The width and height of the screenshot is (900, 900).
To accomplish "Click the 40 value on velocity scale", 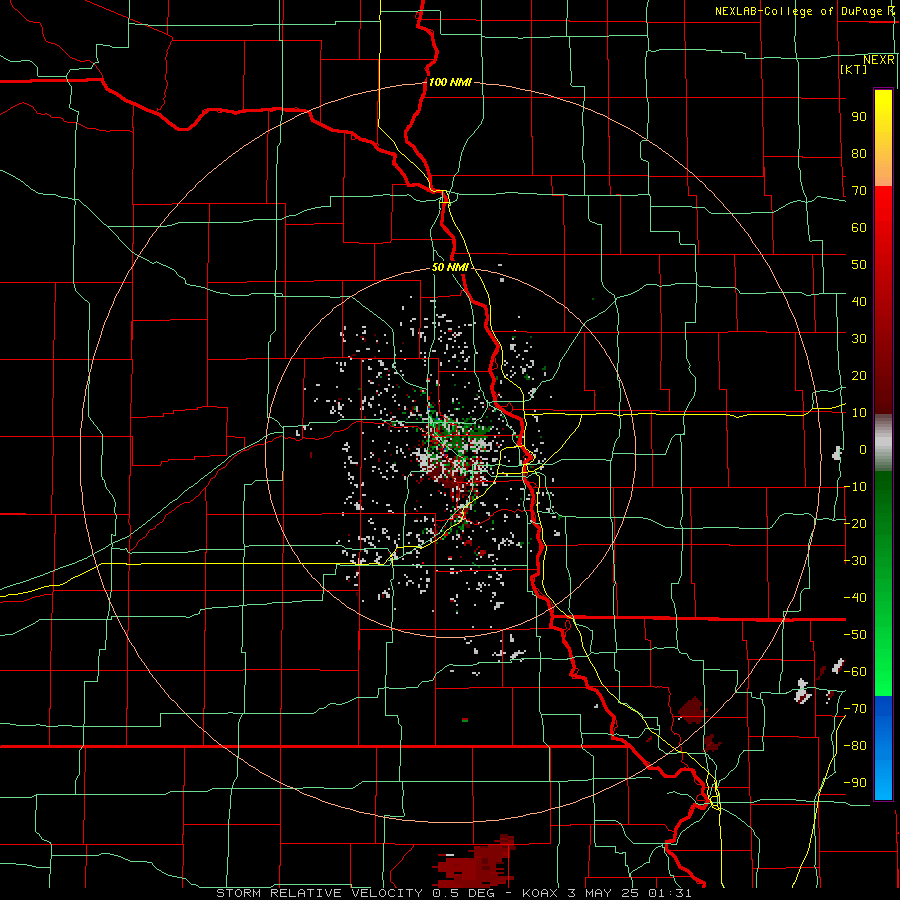I will click(859, 302).
